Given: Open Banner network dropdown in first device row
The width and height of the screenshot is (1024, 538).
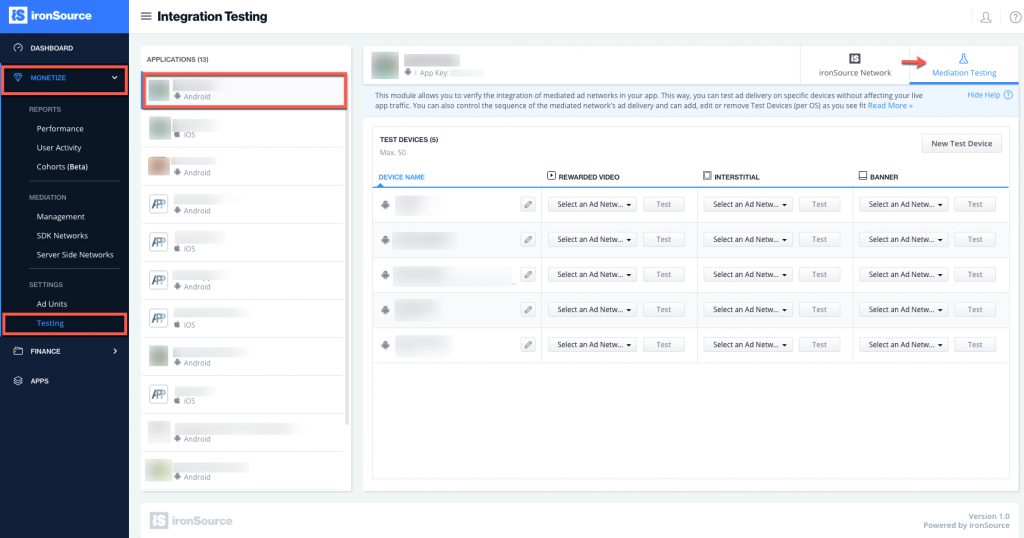Looking at the screenshot, I should click(904, 204).
